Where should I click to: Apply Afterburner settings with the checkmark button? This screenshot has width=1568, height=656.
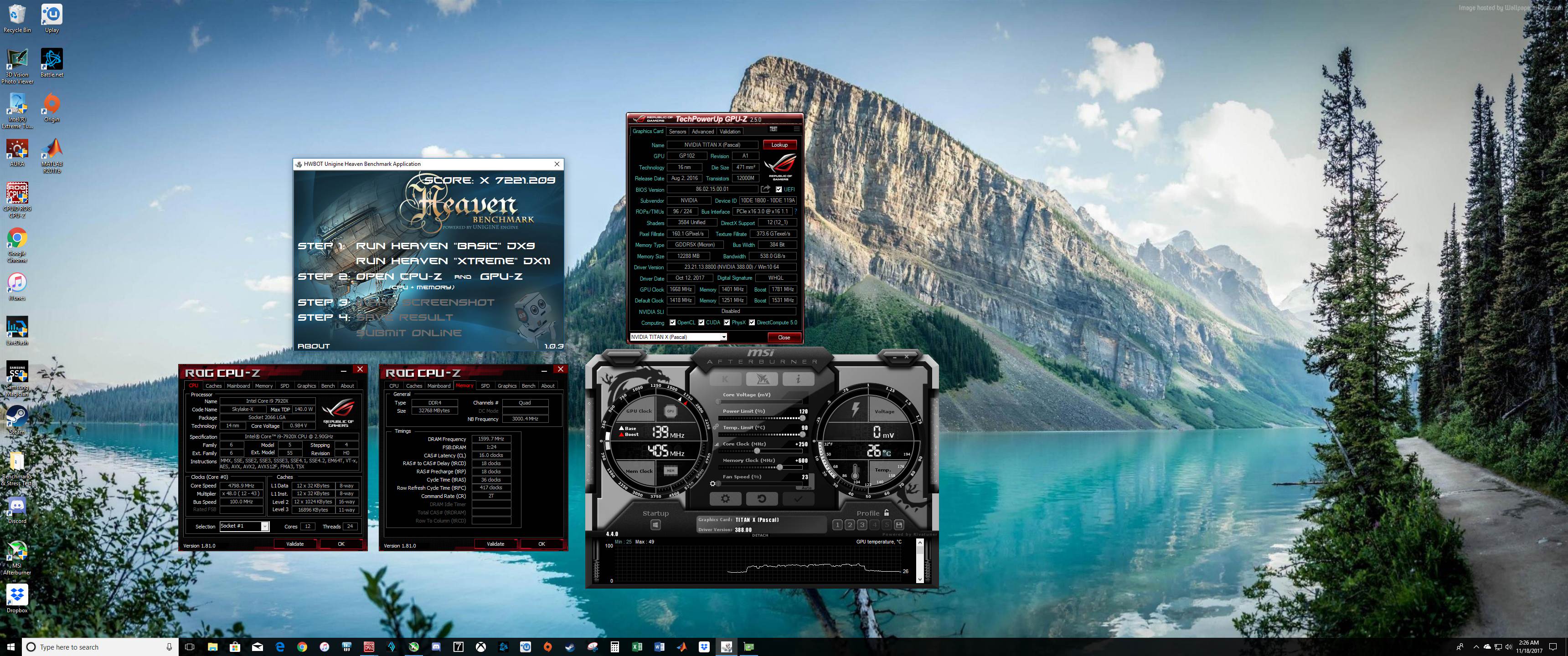[x=798, y=498]
